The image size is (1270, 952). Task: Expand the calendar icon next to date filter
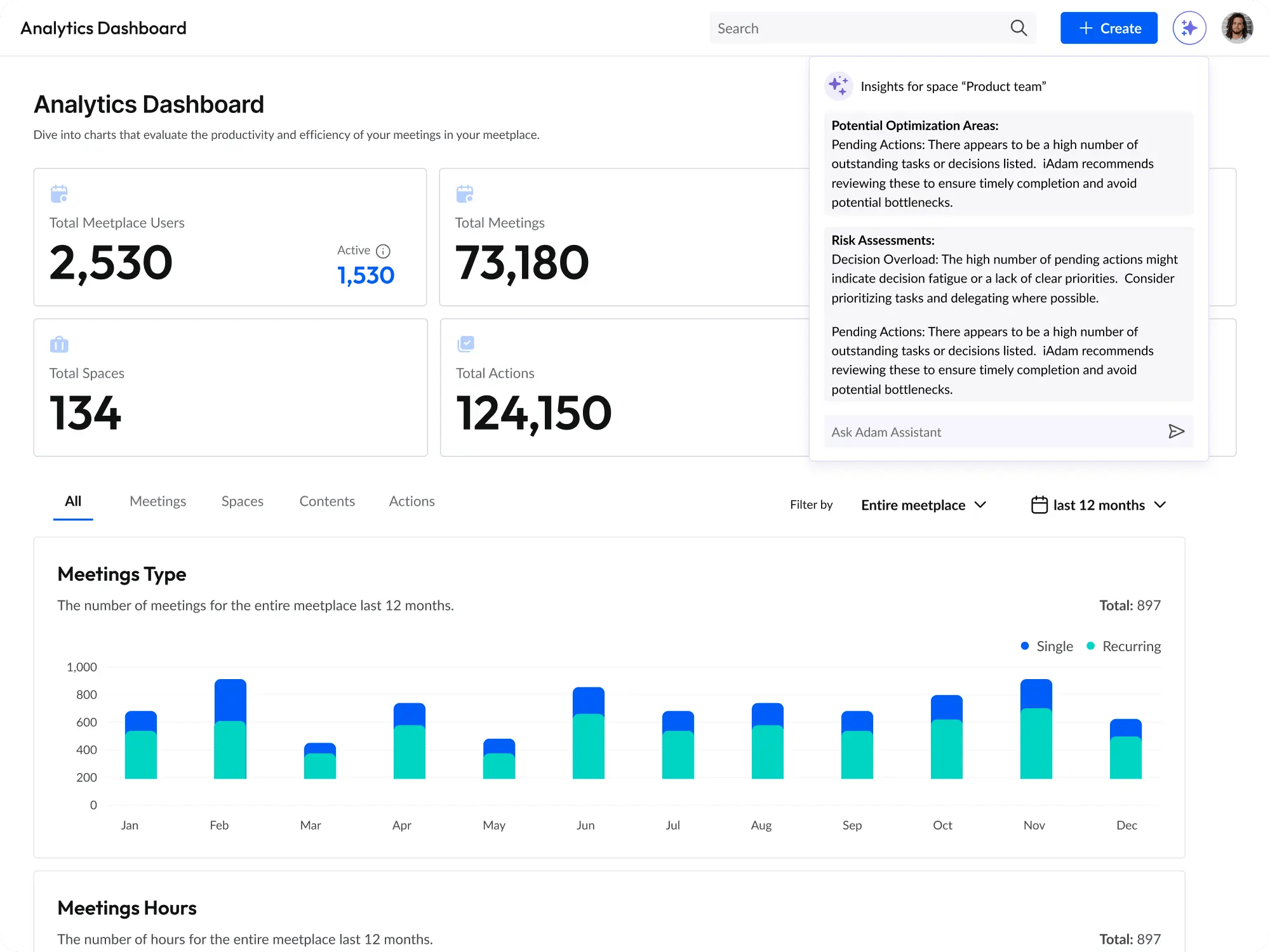1039,505
